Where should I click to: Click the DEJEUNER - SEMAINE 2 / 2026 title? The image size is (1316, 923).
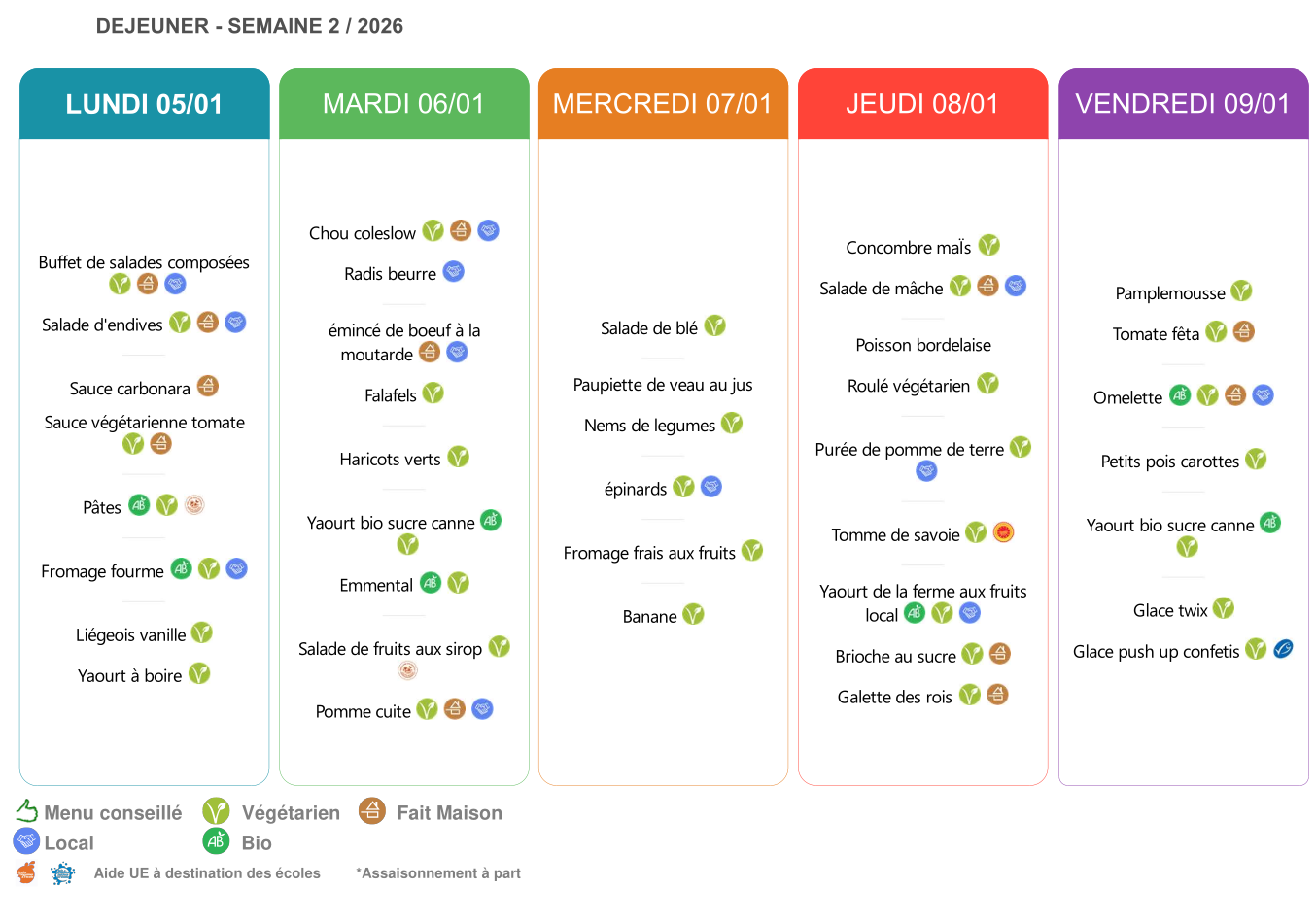[250, 26]
